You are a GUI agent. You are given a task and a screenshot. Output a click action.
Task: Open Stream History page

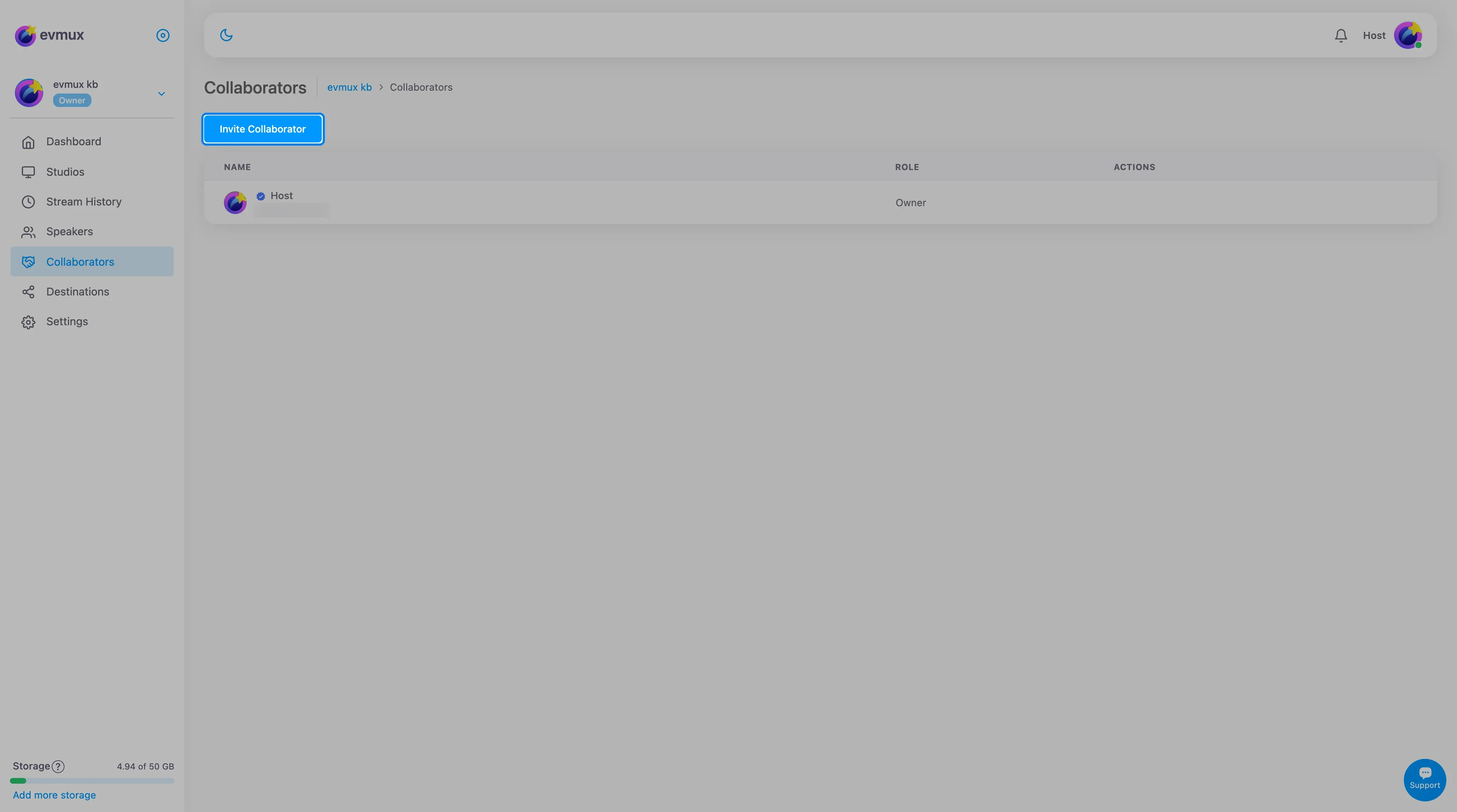point(92,202)
